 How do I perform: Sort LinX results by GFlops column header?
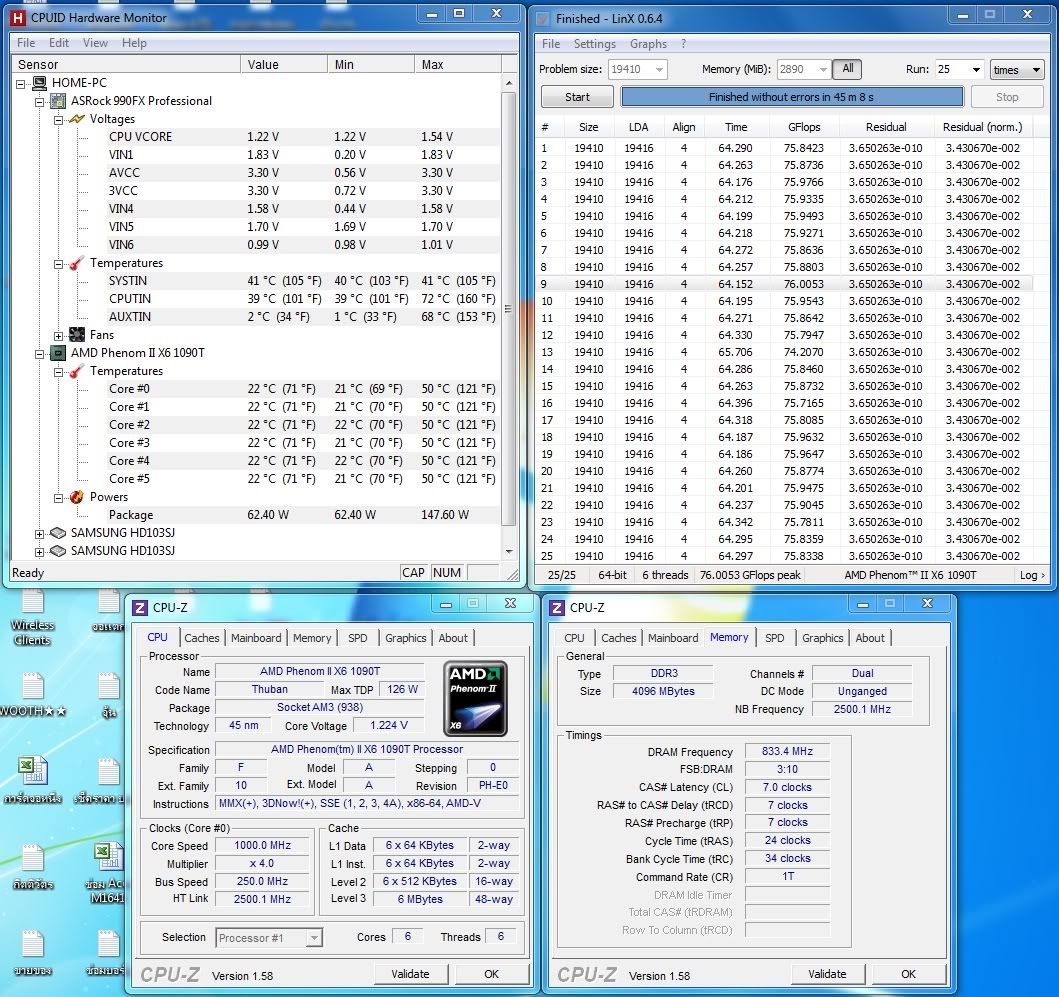click(804, 127)
